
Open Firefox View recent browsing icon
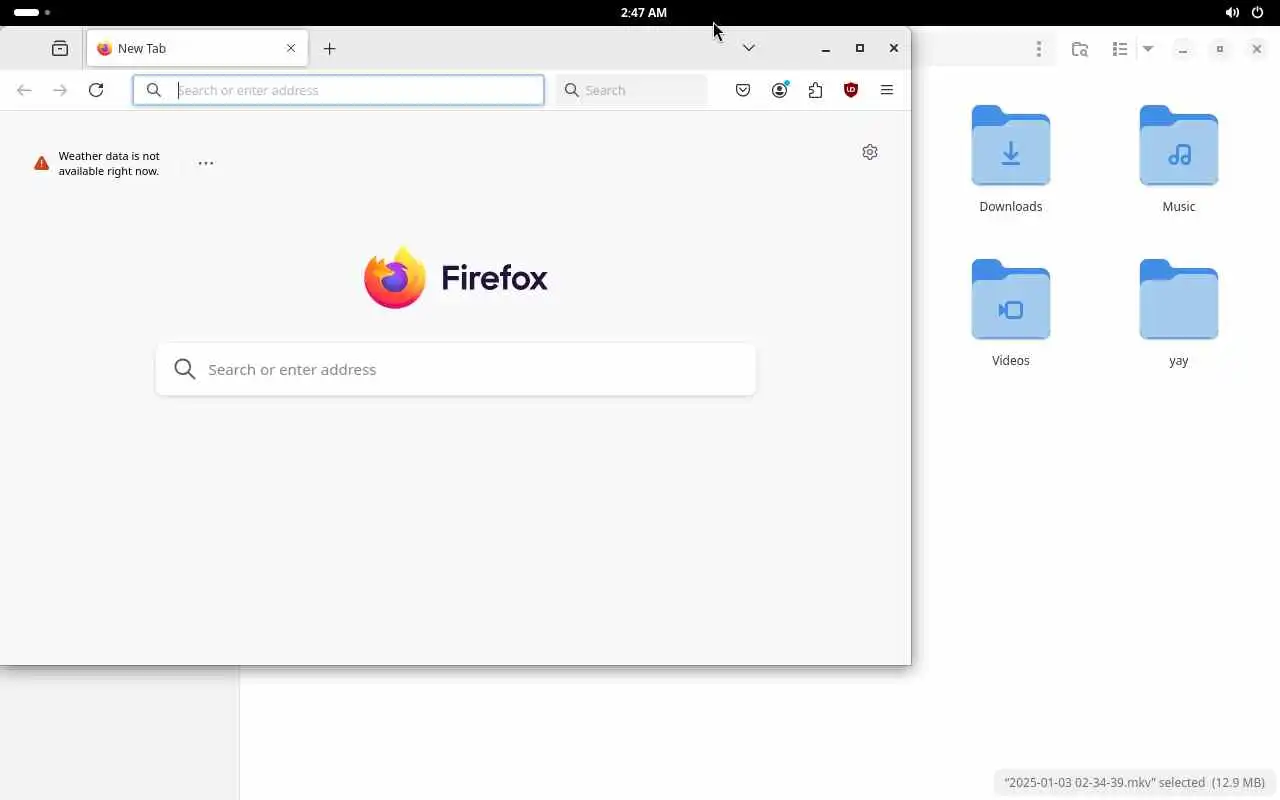point(60,48)
